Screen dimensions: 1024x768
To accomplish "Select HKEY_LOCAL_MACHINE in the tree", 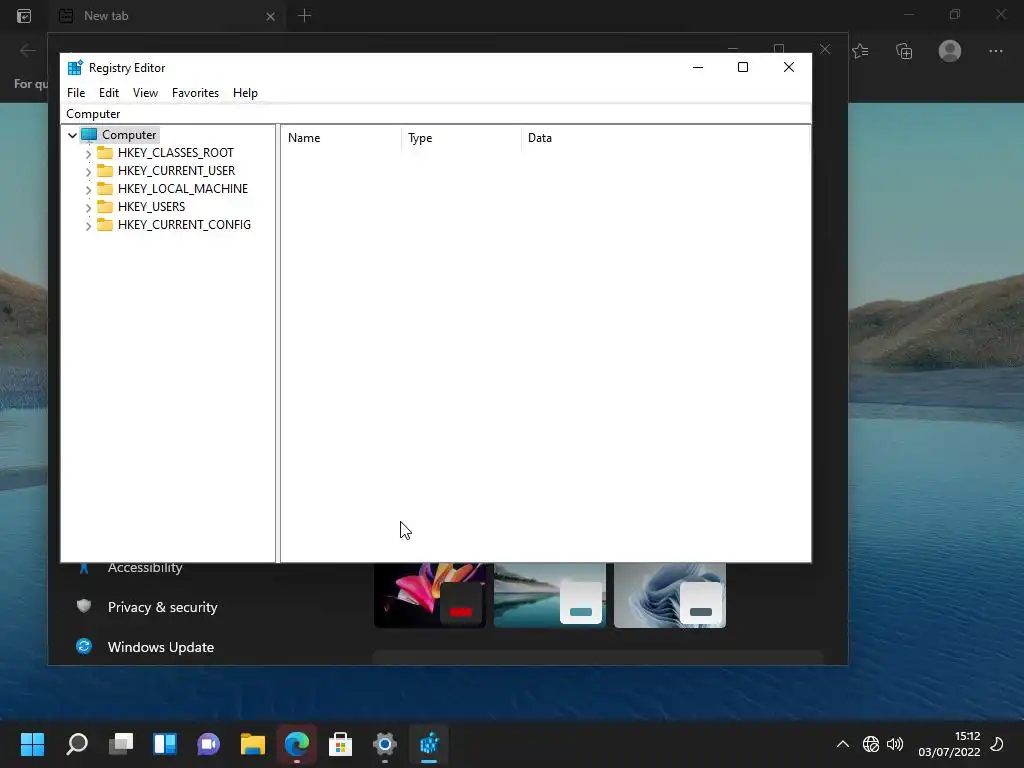I will click(x=183, y=189).
